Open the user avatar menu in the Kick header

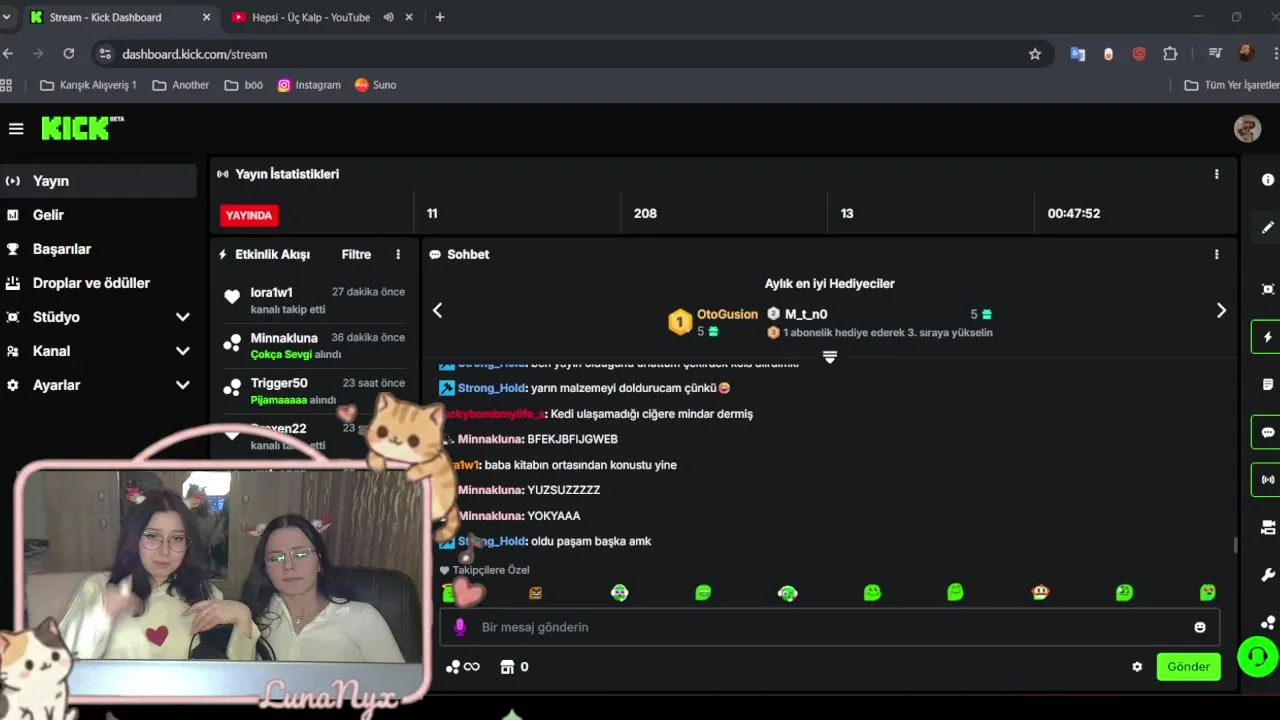pos(1247,129)
